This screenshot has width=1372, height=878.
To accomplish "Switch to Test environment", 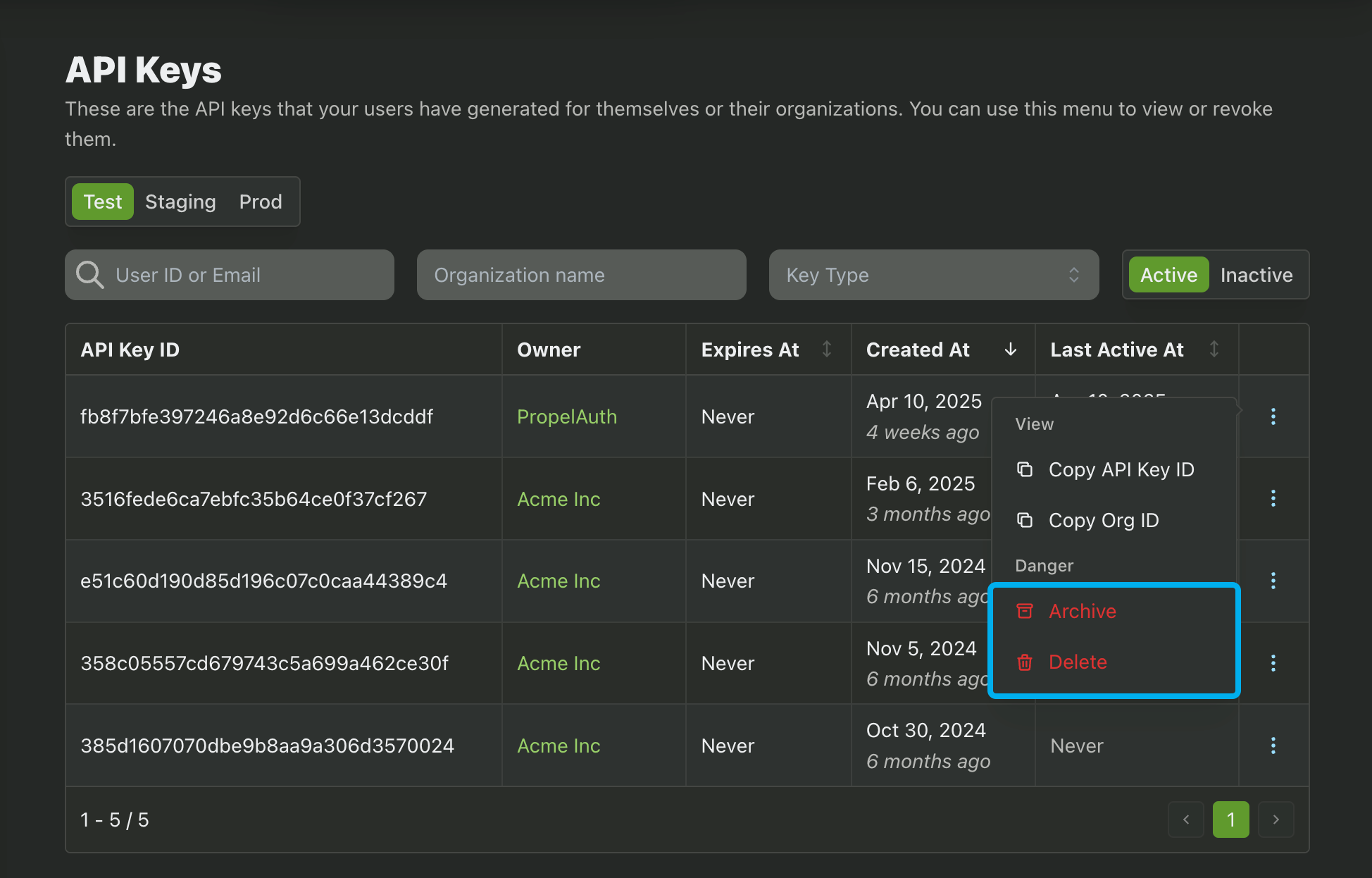I will click(x=103, y=202).
